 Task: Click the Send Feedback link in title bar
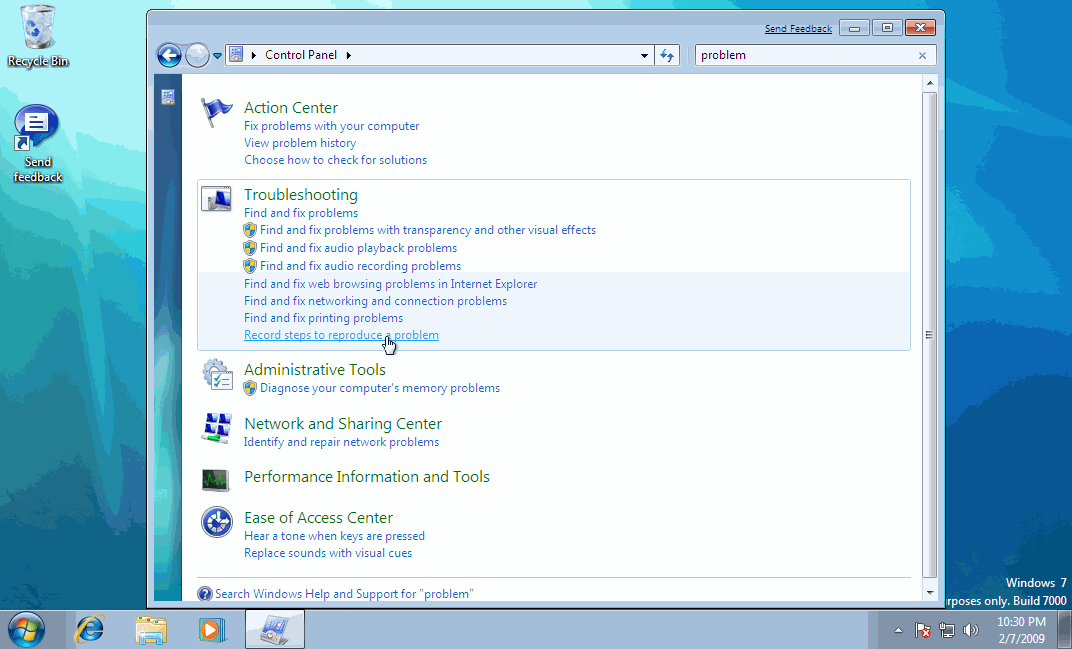798,29
